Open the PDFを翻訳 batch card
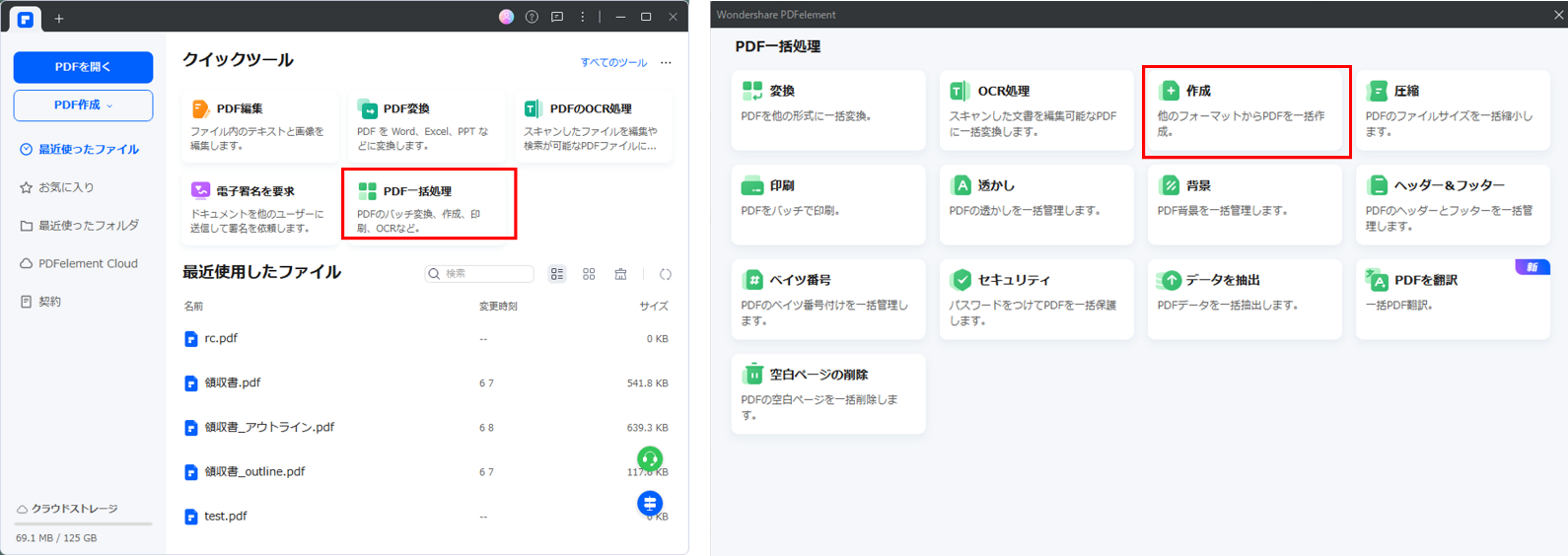This screenshot has width=1568, height=556. [1453, 300]
